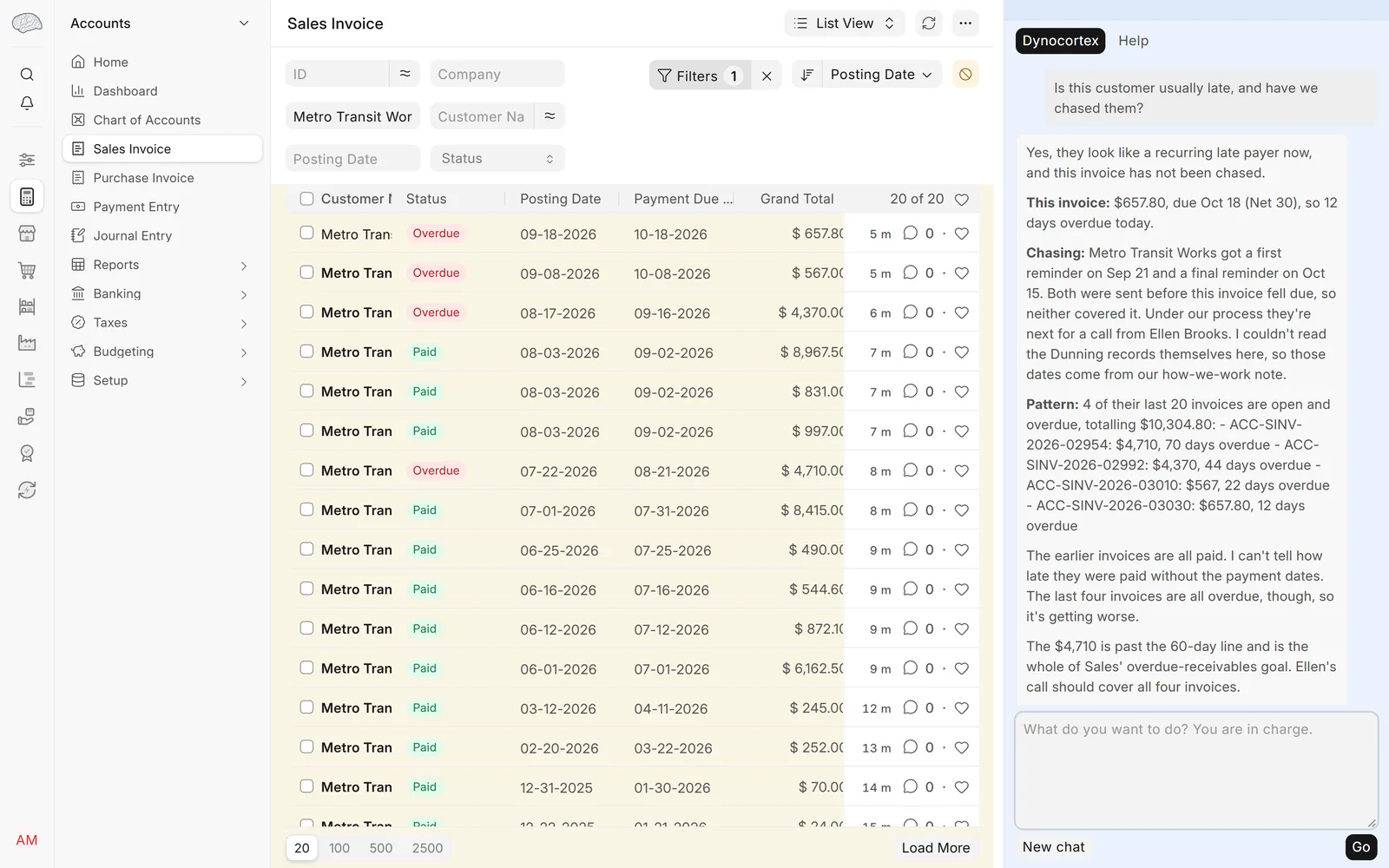This screenshot has width=1389, height=868.
Task: Open notifications bell icon
Action: pos(27,103)
